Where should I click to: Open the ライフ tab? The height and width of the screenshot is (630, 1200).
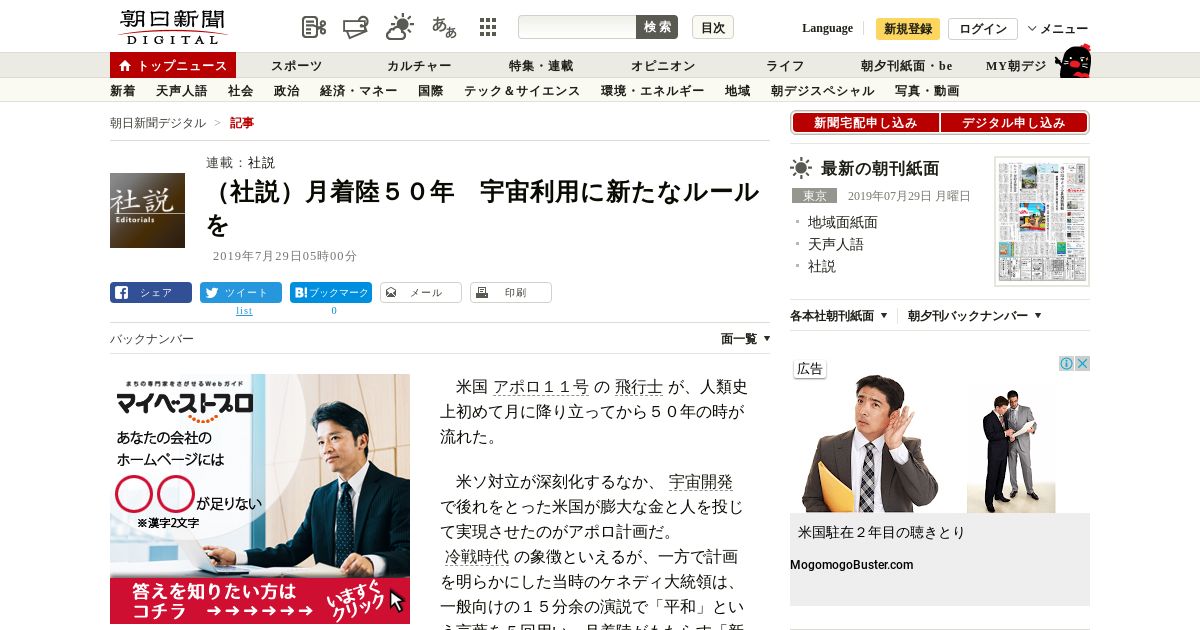pos(785,66)
